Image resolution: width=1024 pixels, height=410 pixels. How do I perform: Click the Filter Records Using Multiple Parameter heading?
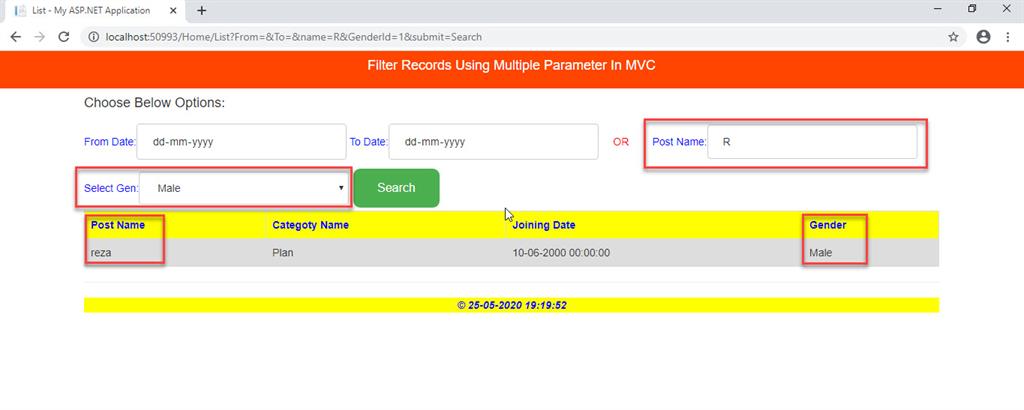(x=511, y=65)
